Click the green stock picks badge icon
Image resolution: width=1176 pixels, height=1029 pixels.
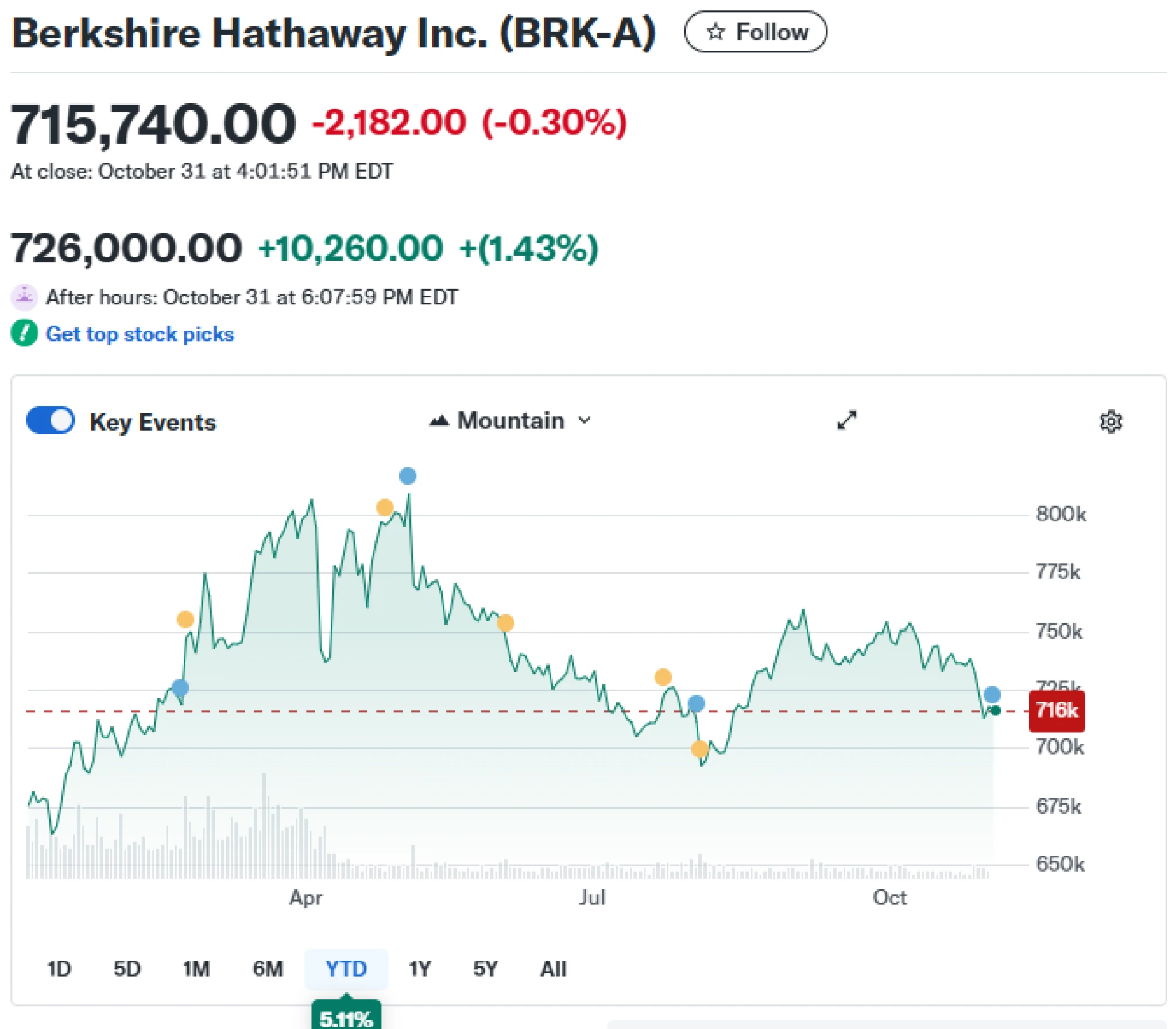24,334
